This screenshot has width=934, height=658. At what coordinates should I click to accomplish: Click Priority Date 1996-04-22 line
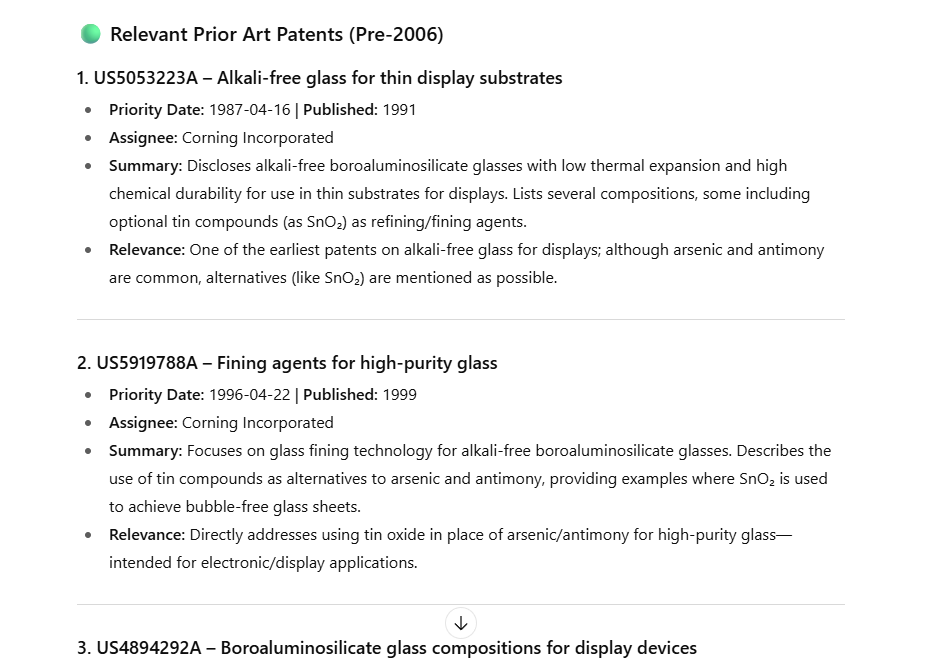(x=200, y=395)
